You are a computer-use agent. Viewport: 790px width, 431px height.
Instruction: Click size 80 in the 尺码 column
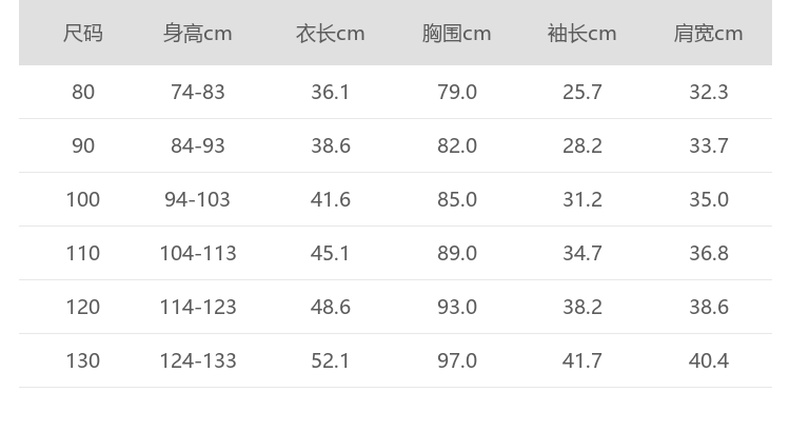coord(83,92)
